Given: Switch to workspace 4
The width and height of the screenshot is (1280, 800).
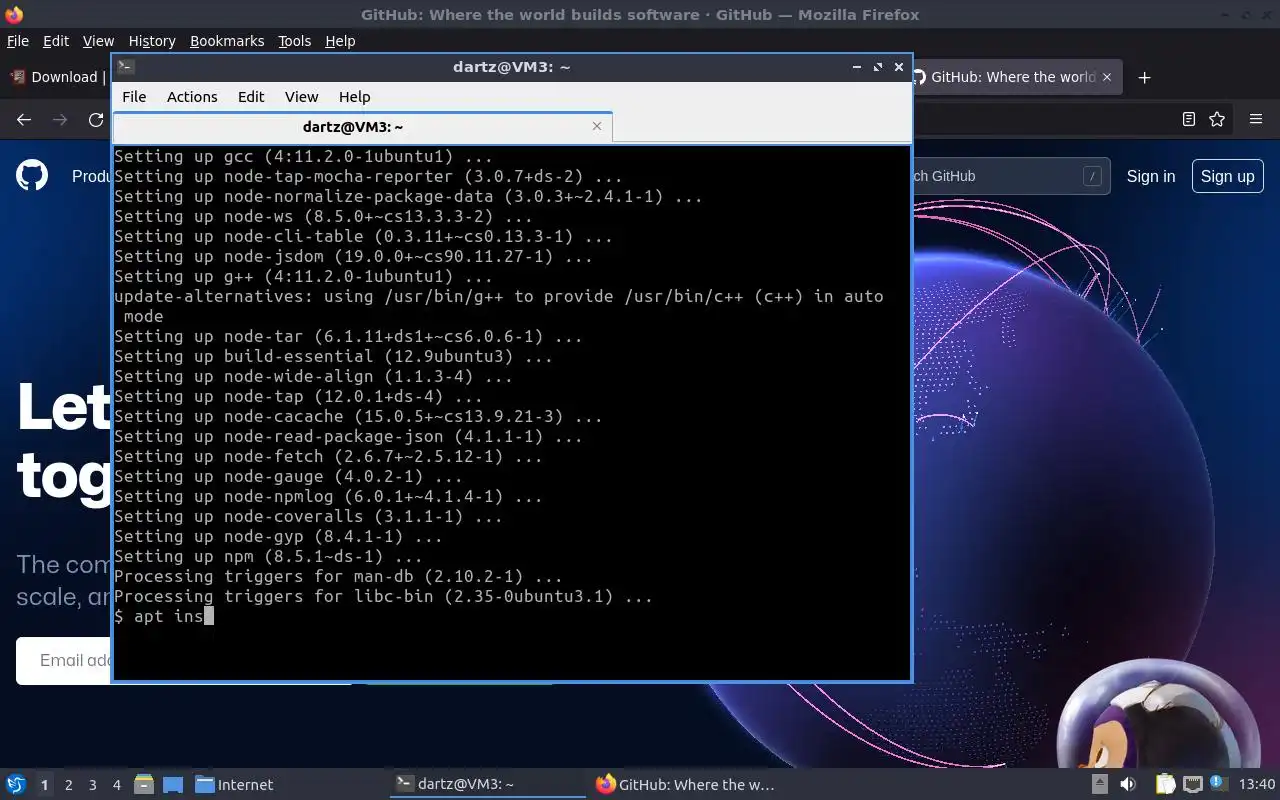Looking at the screenshot, I should 116,785.
